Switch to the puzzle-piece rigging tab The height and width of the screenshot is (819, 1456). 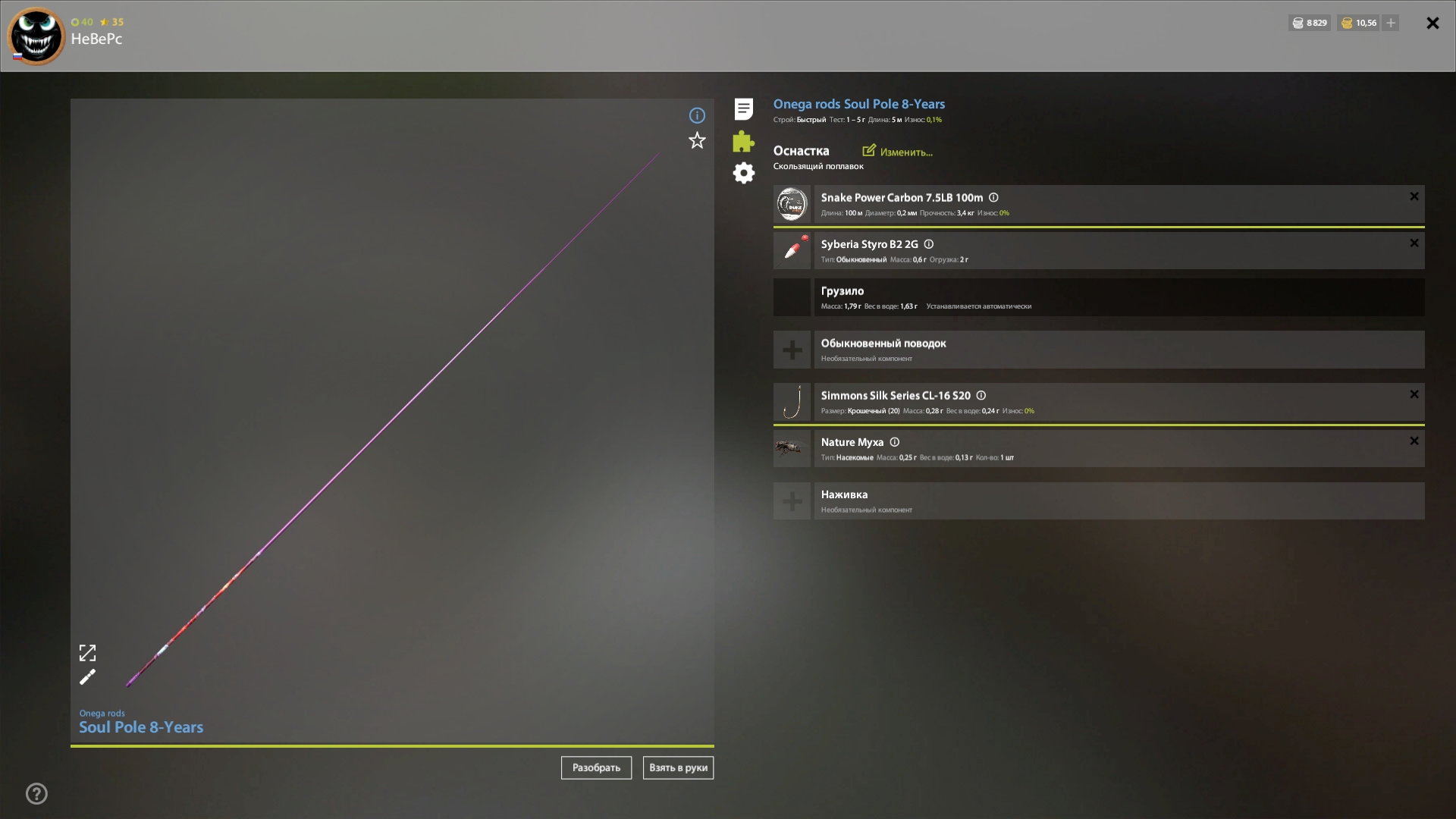(x=744, y=142)
